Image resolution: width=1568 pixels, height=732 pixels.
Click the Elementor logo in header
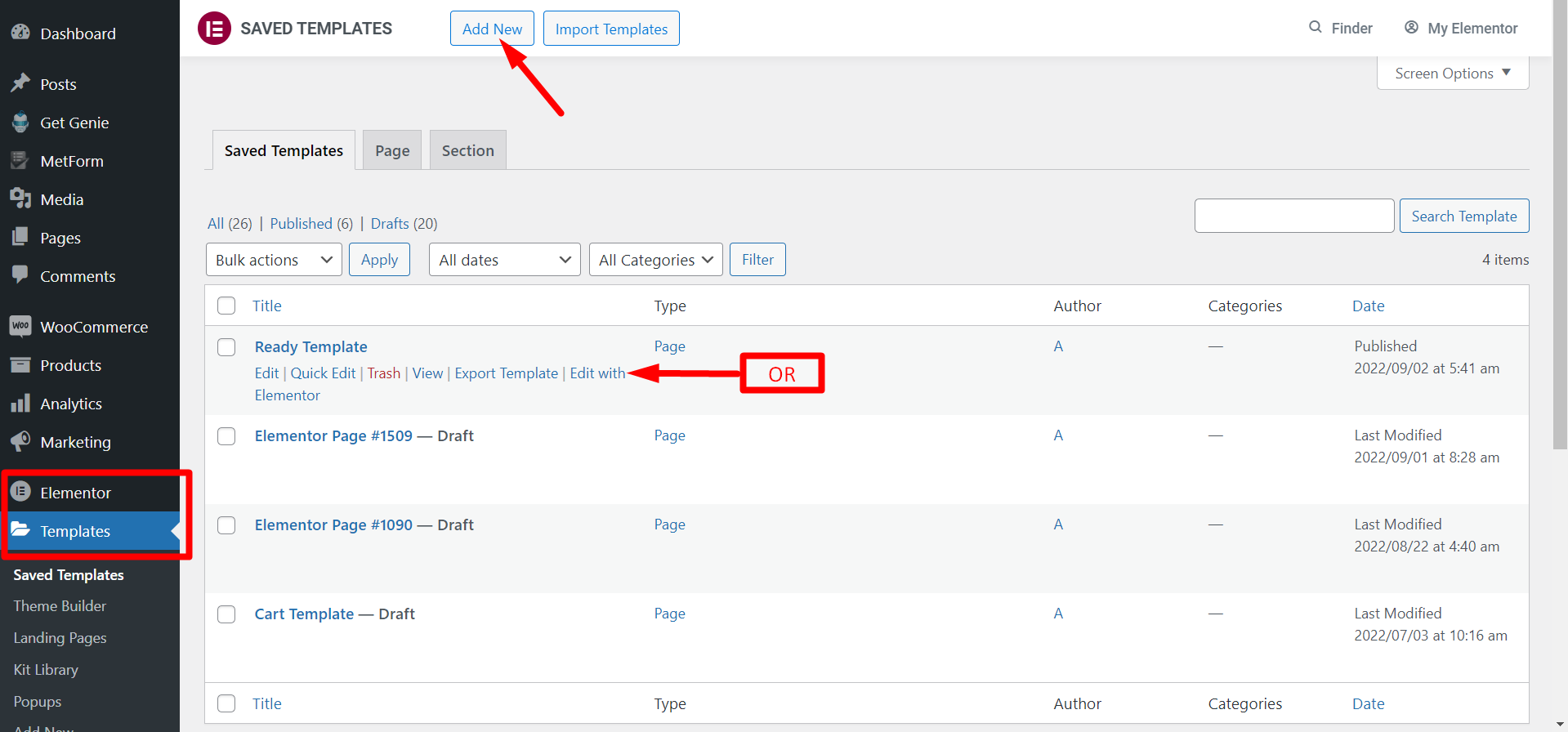click(x=214, y=29)
